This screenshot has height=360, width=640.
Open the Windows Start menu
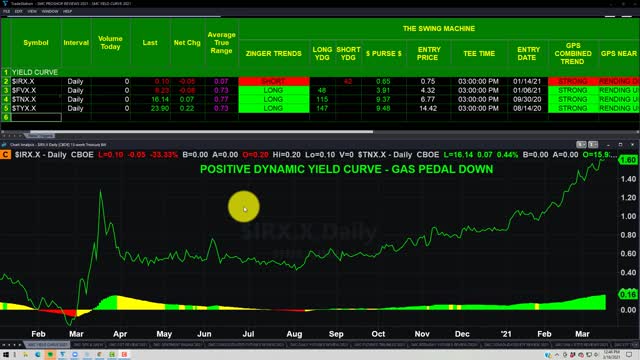pyautogui.click(x=6, y=355)
